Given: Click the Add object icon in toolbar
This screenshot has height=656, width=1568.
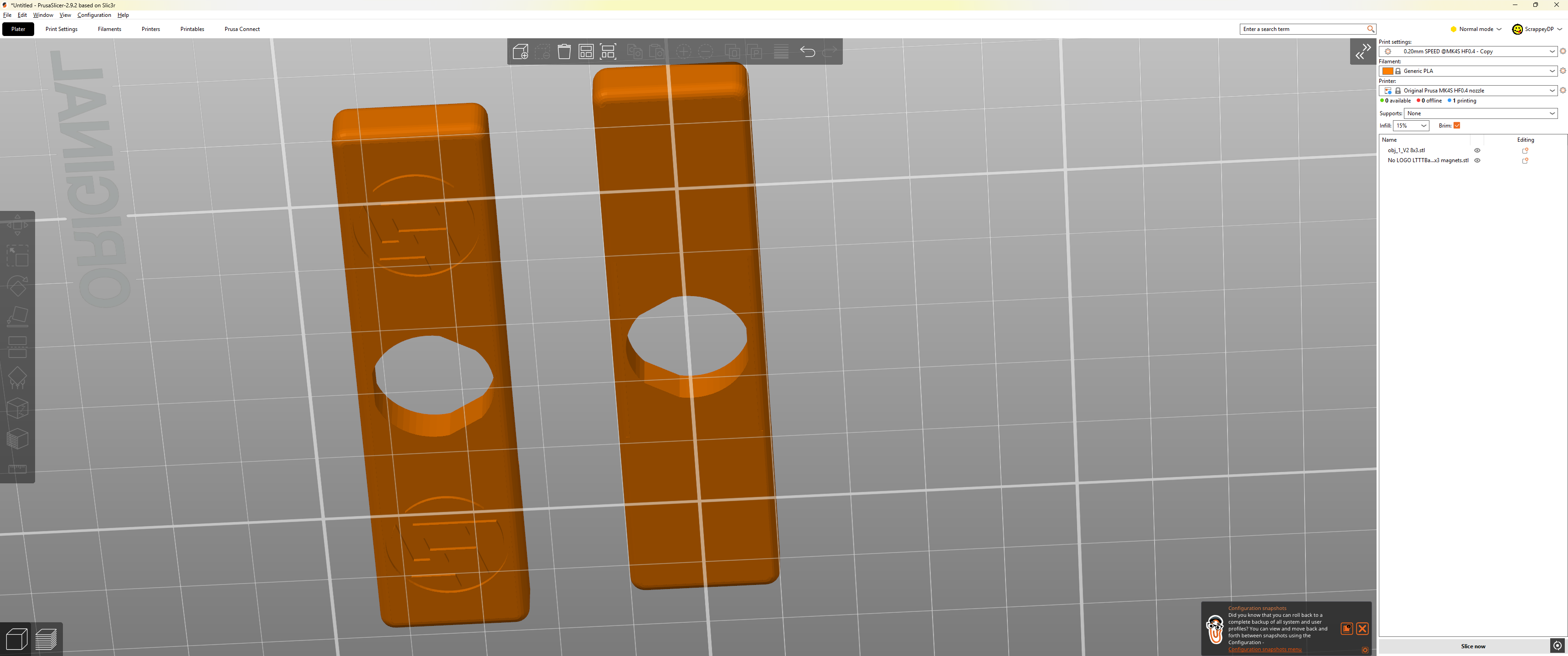Looking at the screenshot, I should pyautogui.click(x=521, y=52).
